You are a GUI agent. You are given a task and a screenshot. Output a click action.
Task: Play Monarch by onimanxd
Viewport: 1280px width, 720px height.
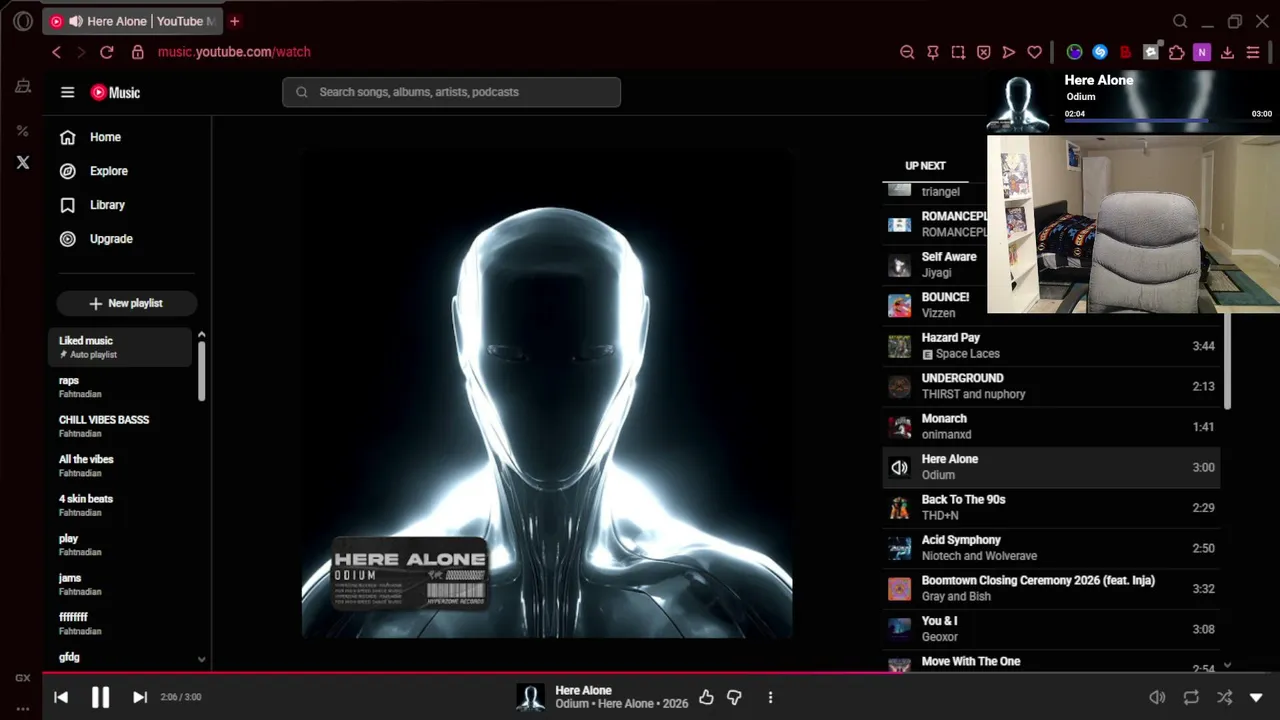[1052, 427]
